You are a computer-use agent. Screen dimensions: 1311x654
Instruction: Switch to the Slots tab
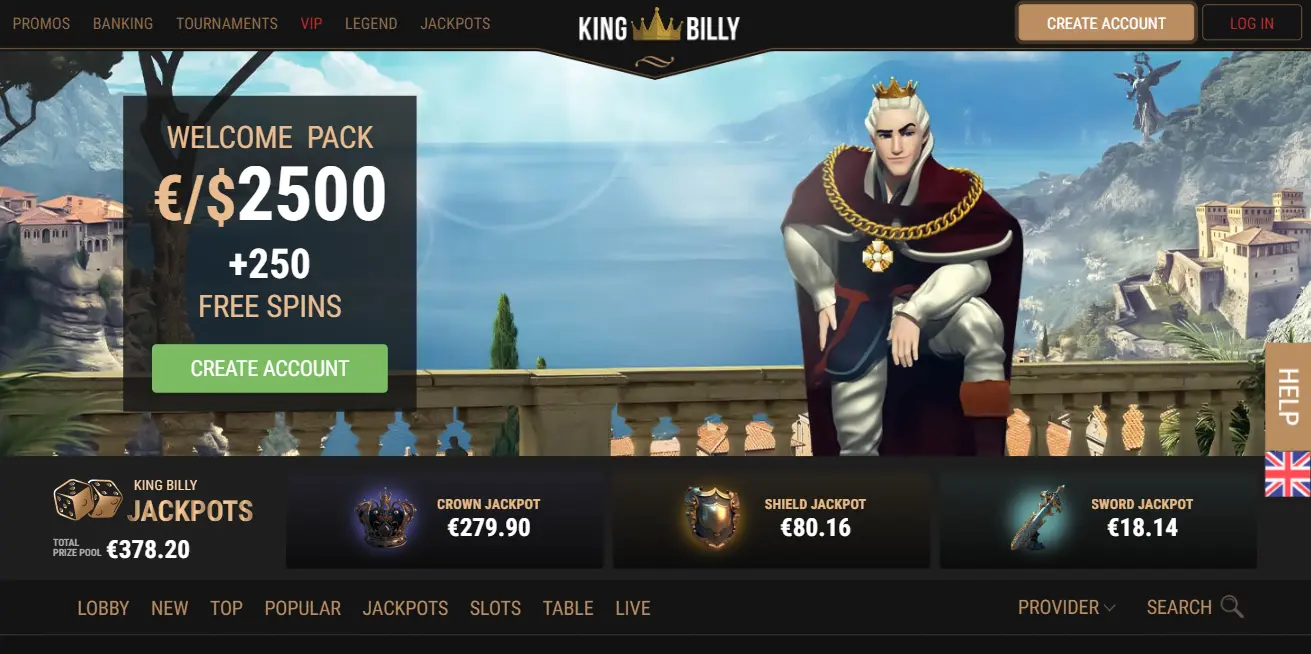click(495, 608)
